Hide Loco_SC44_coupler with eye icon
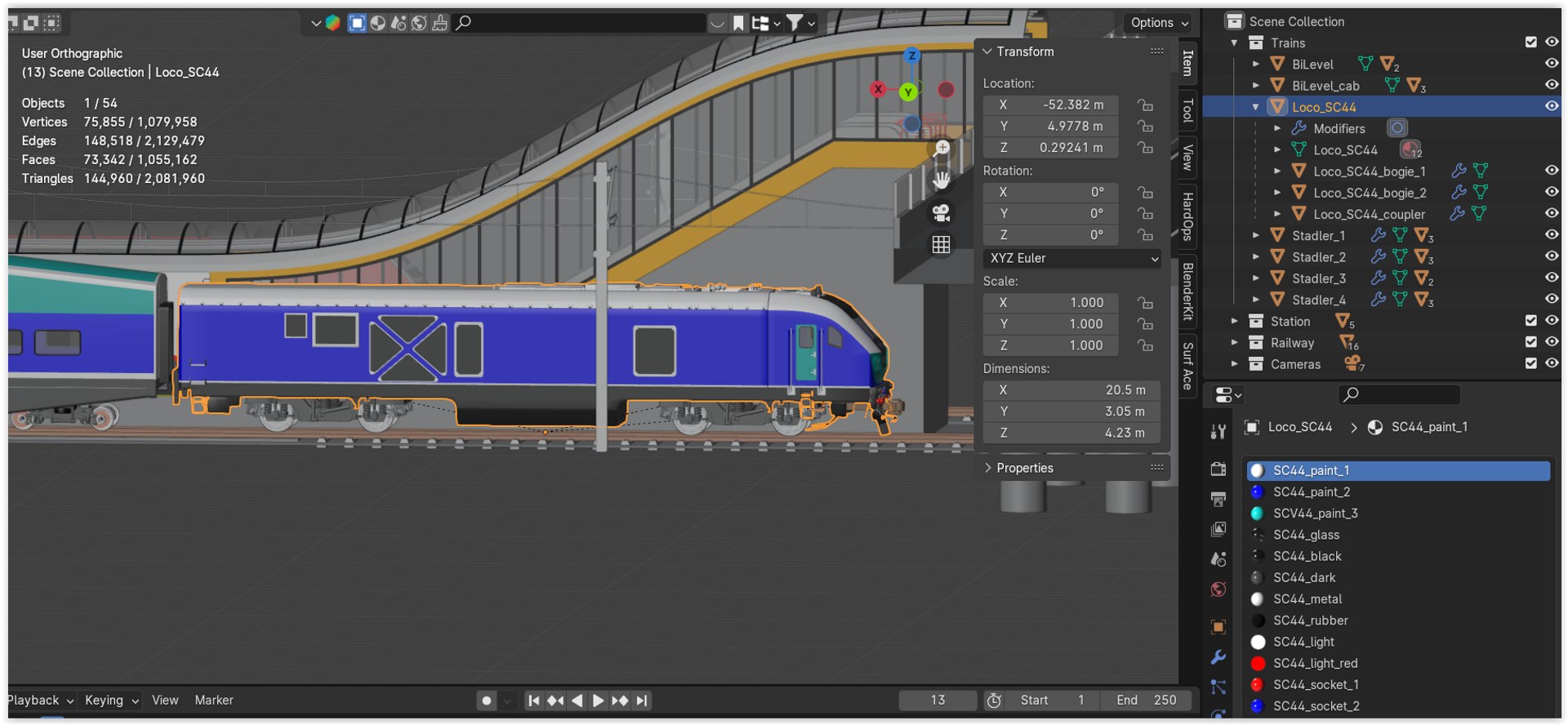Image resolution: width=1568 pixels, height=725 pixels. [1552, 213]
